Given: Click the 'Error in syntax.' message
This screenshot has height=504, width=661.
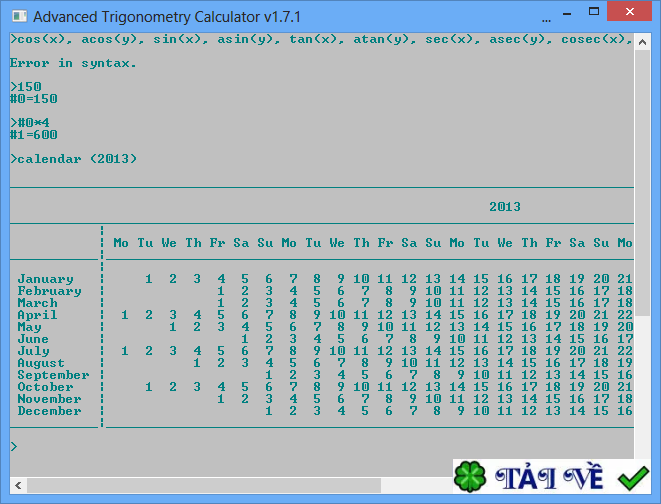Looking at the screenshot, I should tap(73, 63).
